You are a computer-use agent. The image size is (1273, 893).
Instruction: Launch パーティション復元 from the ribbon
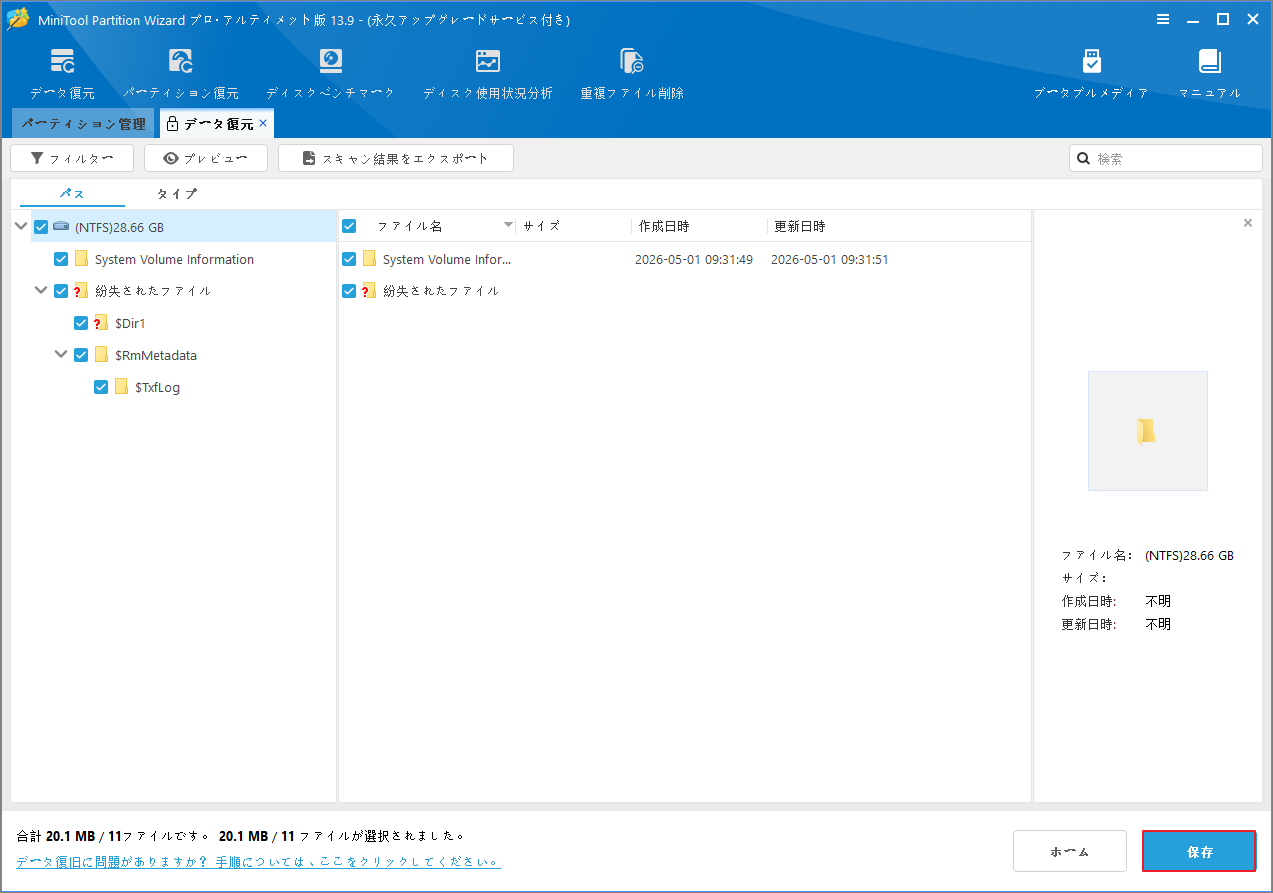point(181,74)
